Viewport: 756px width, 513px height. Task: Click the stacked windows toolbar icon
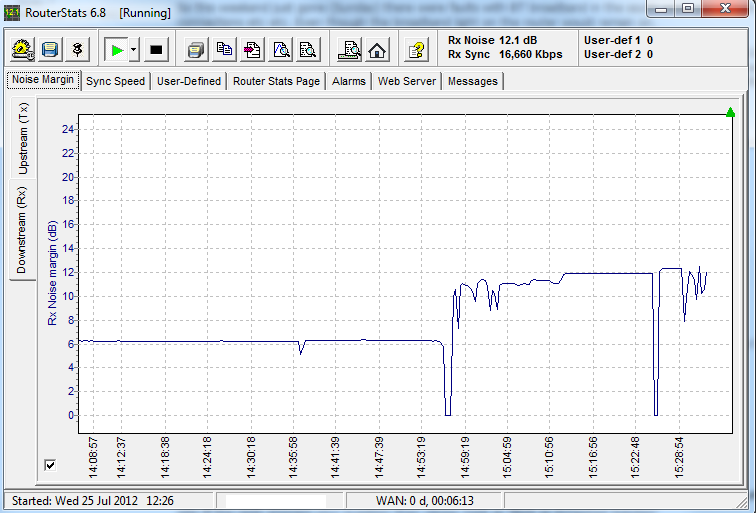[197, 49]
